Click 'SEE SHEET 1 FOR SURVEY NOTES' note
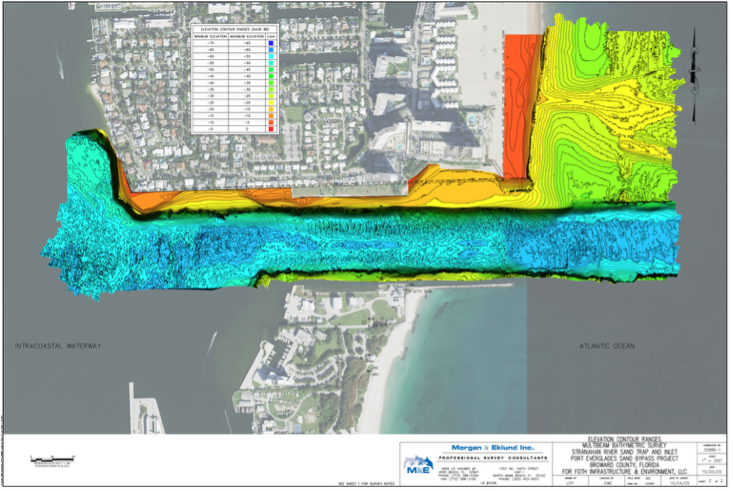Screen dimensions: 733x491 pos(366,484)
